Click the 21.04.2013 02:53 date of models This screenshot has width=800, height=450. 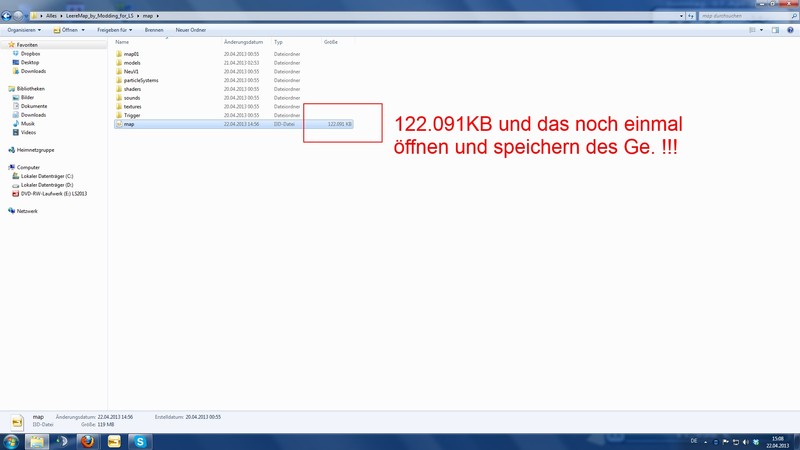tap(241, 63)
